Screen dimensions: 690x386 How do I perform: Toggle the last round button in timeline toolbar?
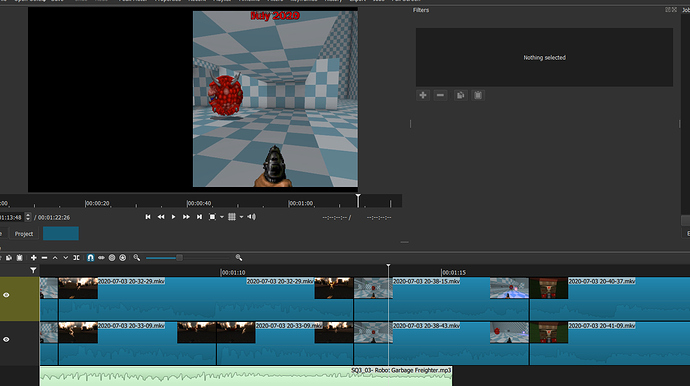(x=123, y=258)
